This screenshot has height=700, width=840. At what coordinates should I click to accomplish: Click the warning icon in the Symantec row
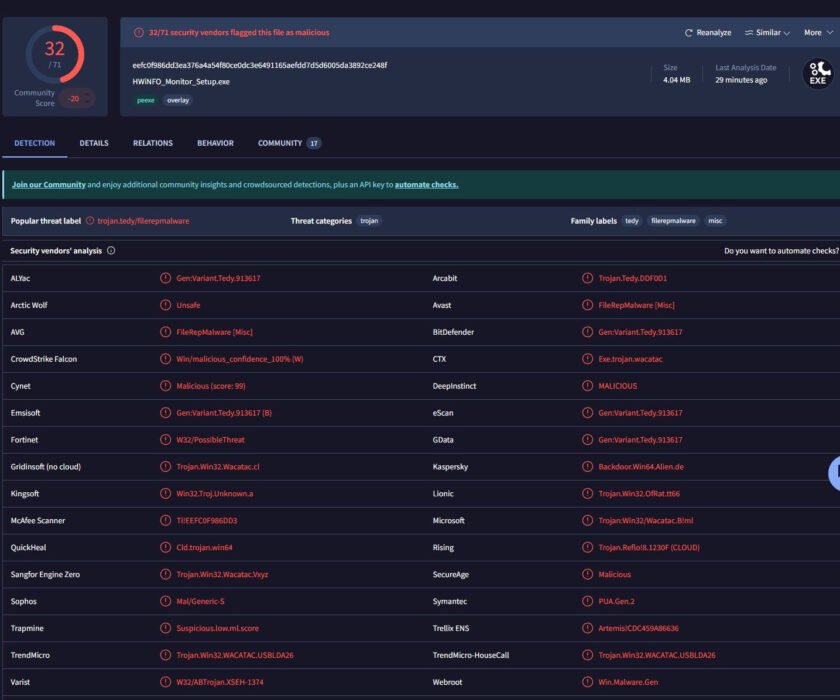pyautogui.click(x=588, y=601)
